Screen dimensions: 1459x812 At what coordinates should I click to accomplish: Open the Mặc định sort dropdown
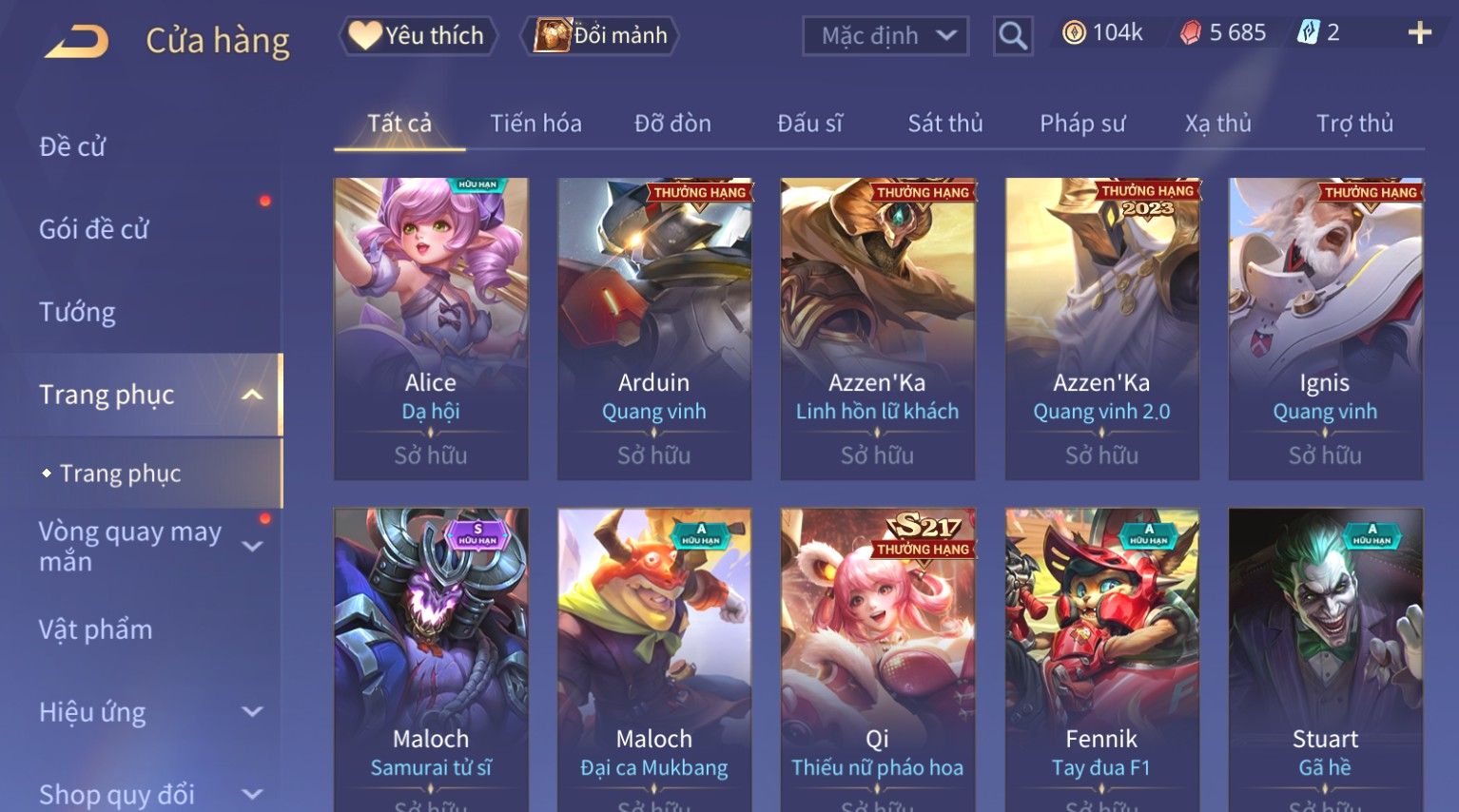(x=885, y=36)
